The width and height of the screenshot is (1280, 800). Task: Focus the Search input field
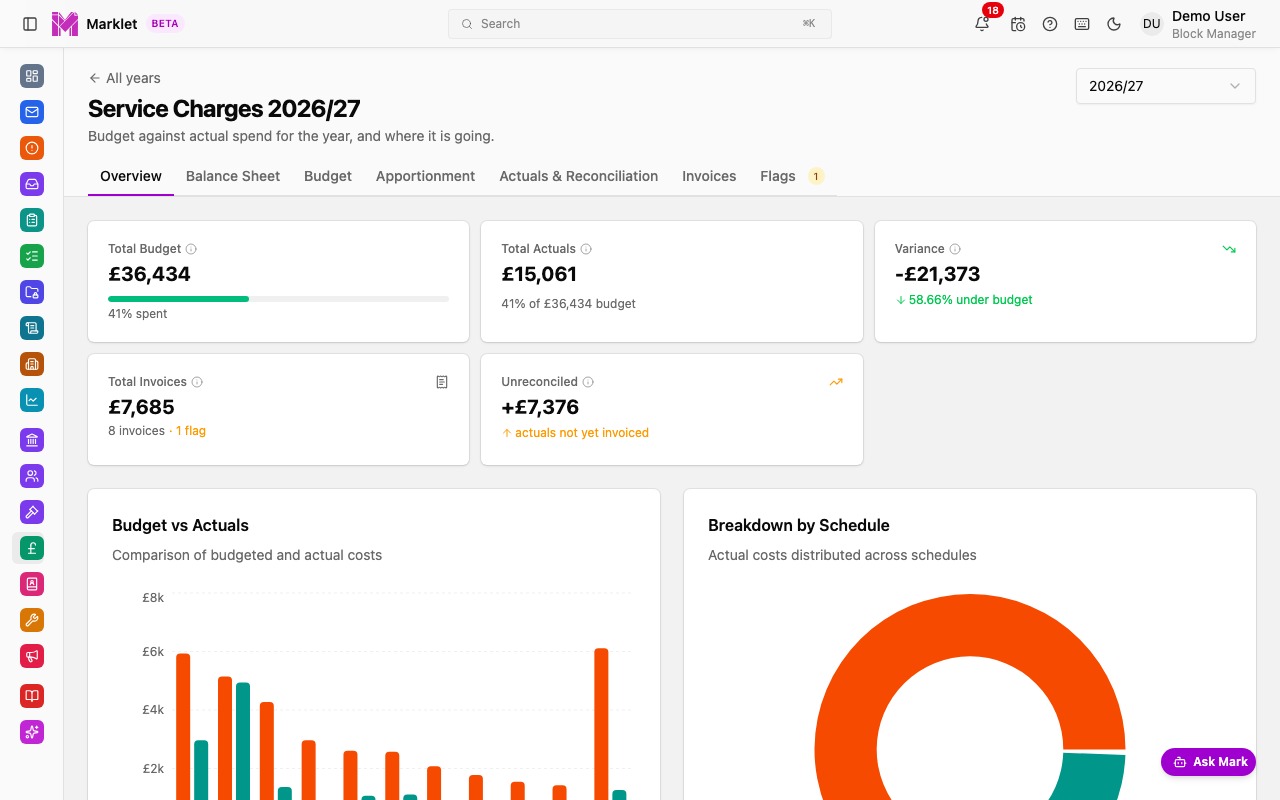[640, 24]
